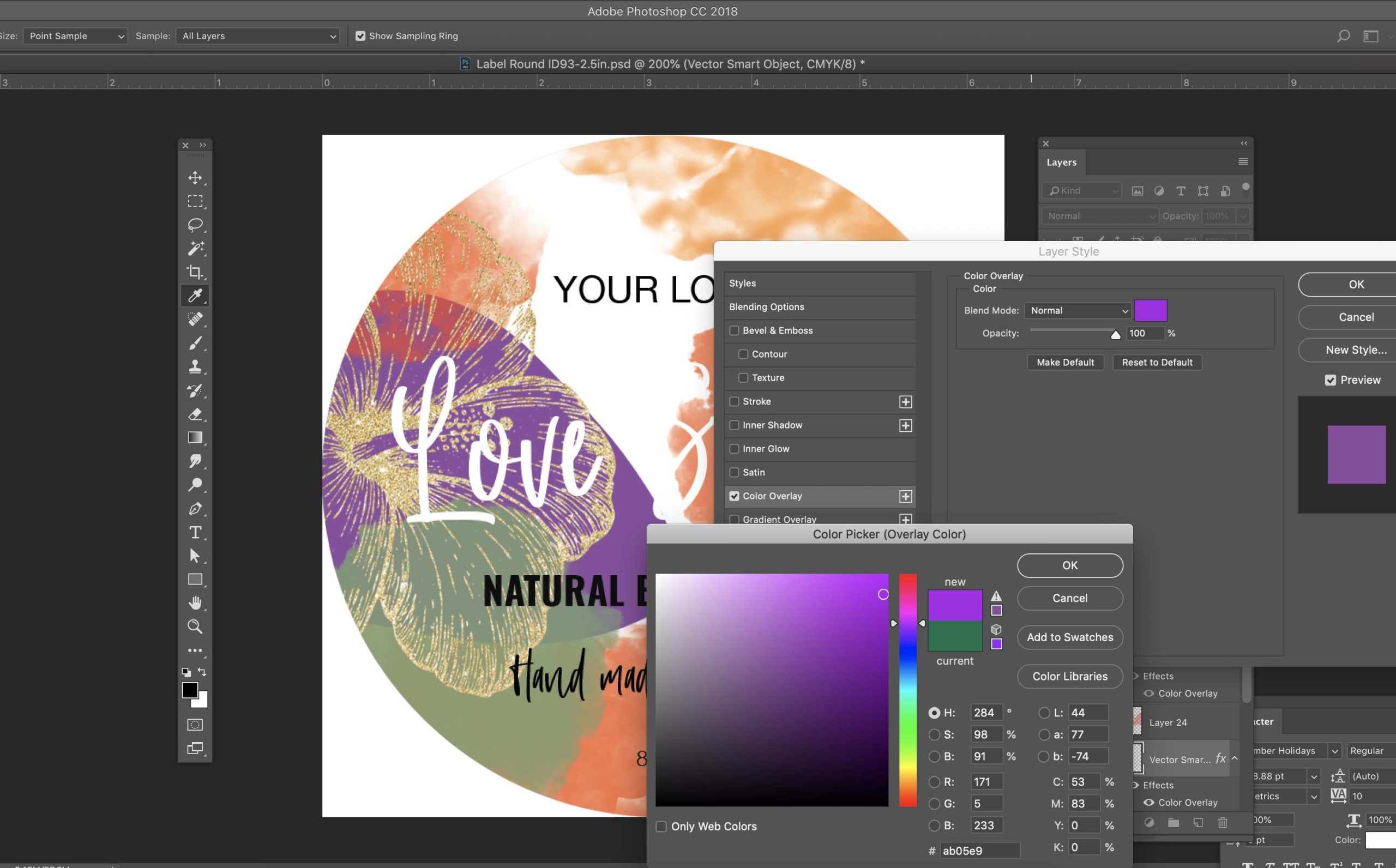Screen dimensions: 1396x868
Task: Select the Zoom tool
Action: [x=195, y=626]
